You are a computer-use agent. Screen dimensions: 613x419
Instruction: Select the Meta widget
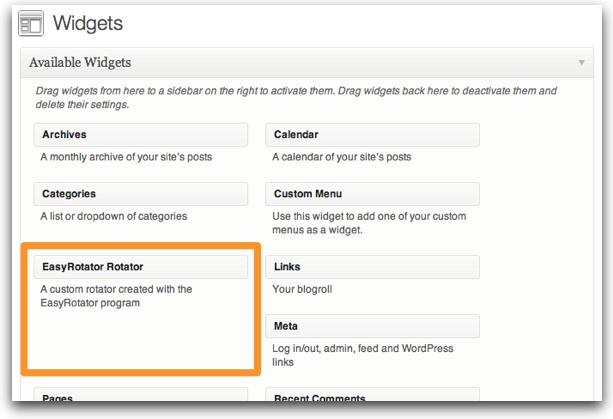[372, 326]
